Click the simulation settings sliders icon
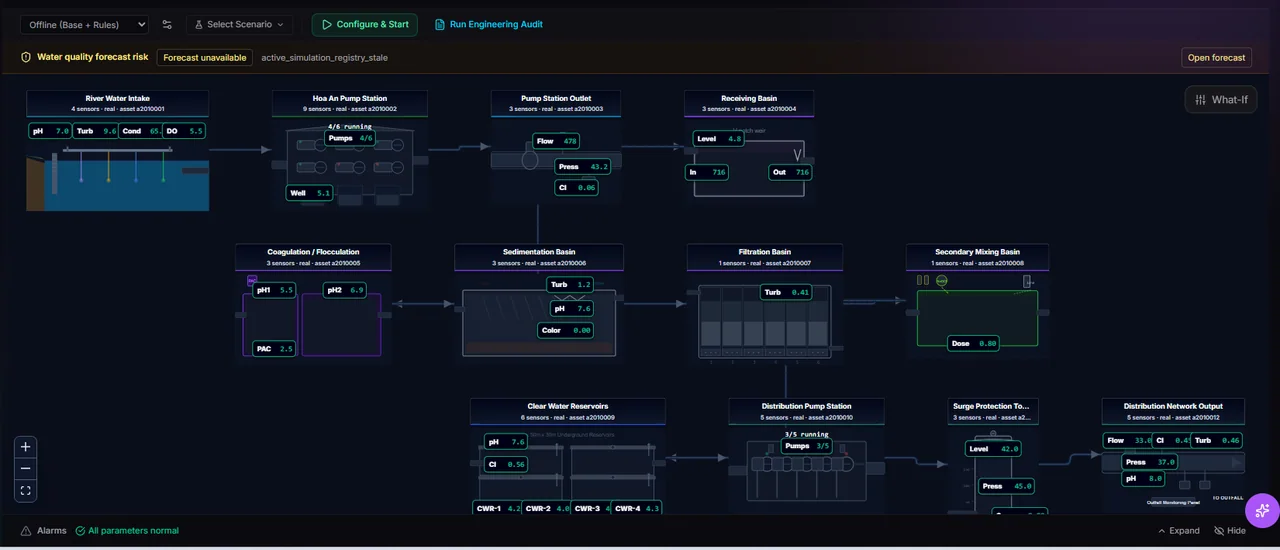Image resolution: width=1280 pixels, height=550 pixels. [167, 24]
